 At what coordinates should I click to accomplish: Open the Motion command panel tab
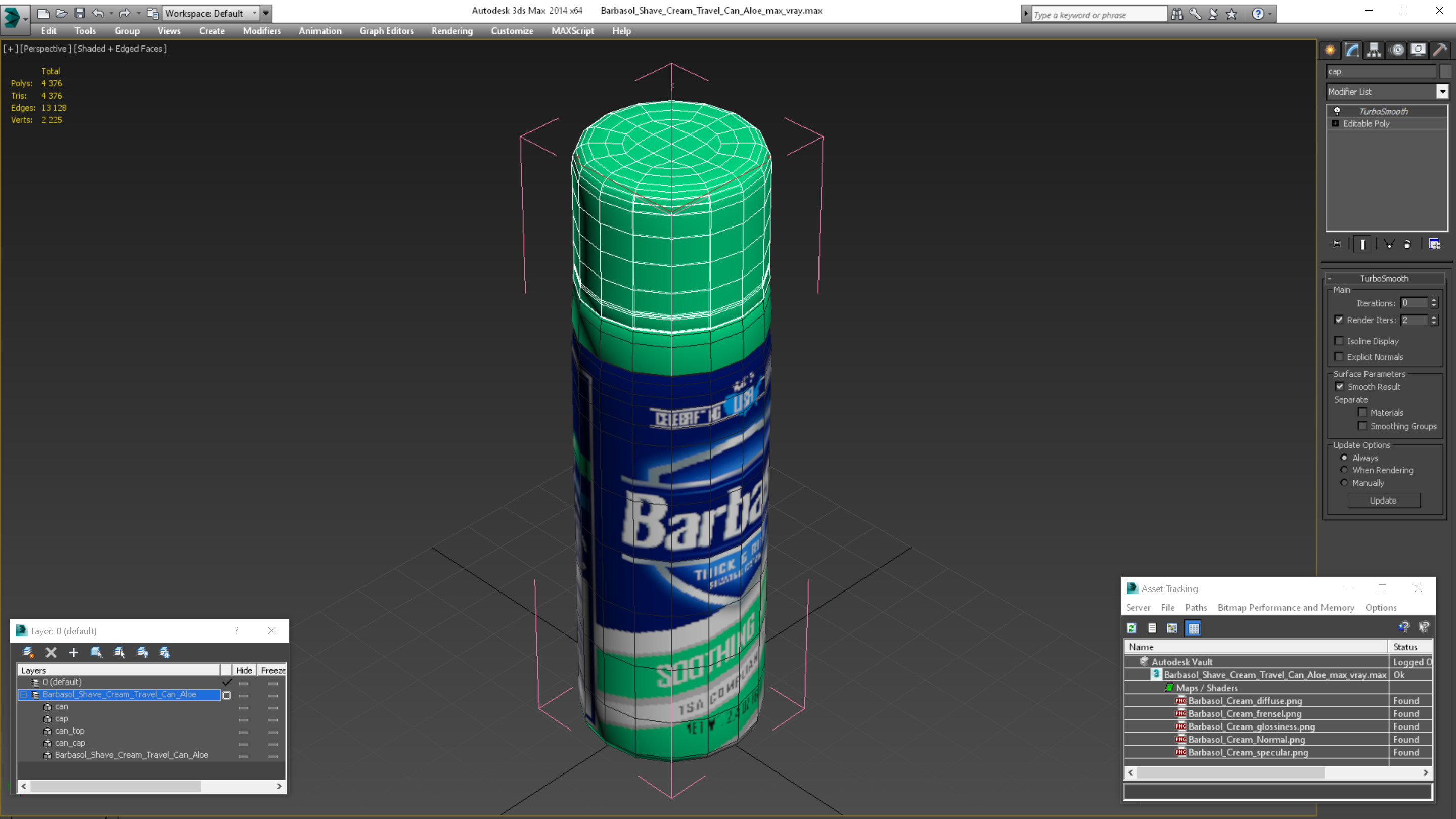(x=1397, y=51)
